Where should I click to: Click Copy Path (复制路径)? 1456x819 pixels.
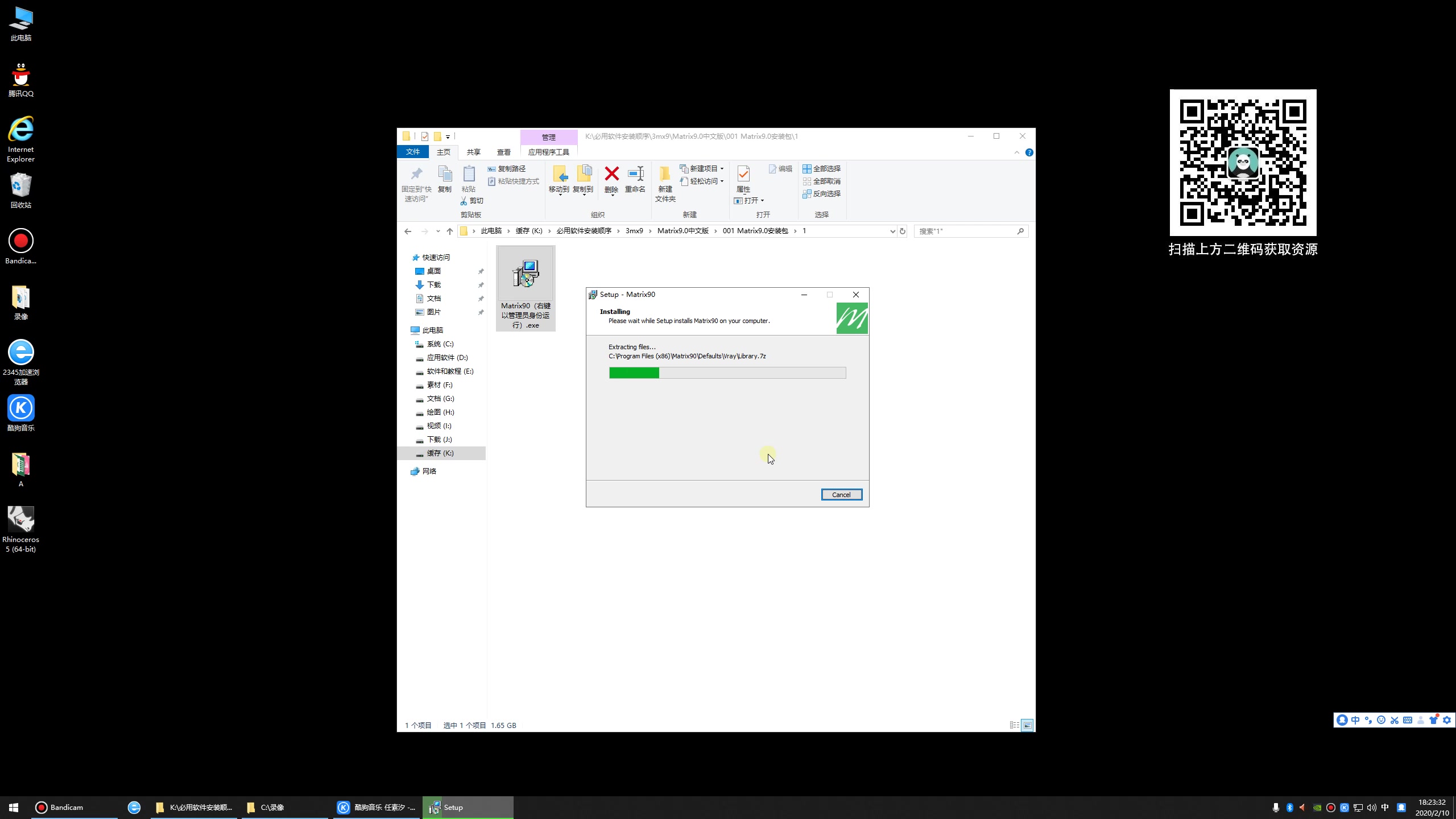click(x=506, y=169)
